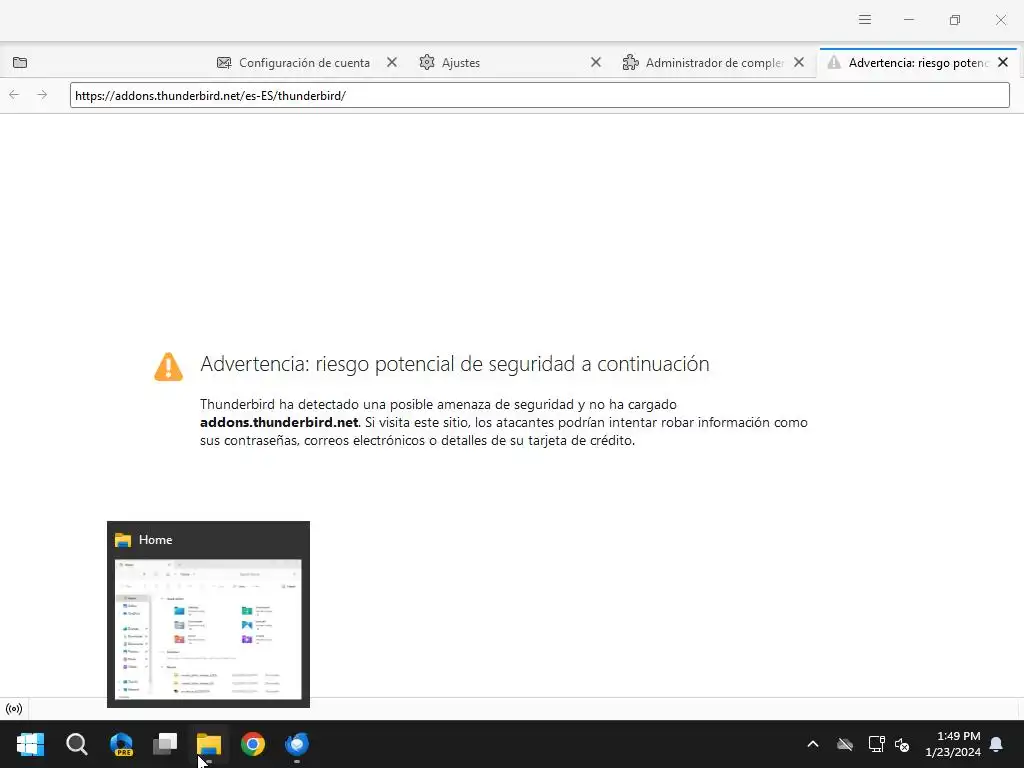This screenshot has width=1024, height=768.
Task: Click the bold addons.thunderbird.net text
Action: (279, 423)
